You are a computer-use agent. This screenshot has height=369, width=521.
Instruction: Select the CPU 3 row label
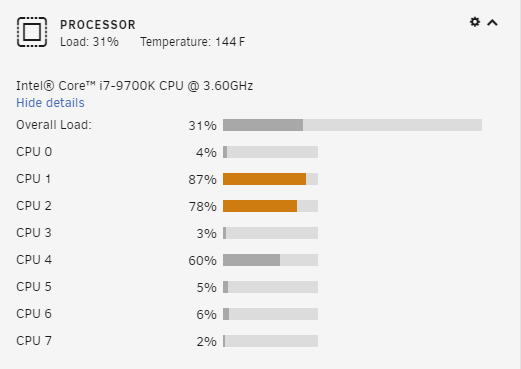point(34,233)
